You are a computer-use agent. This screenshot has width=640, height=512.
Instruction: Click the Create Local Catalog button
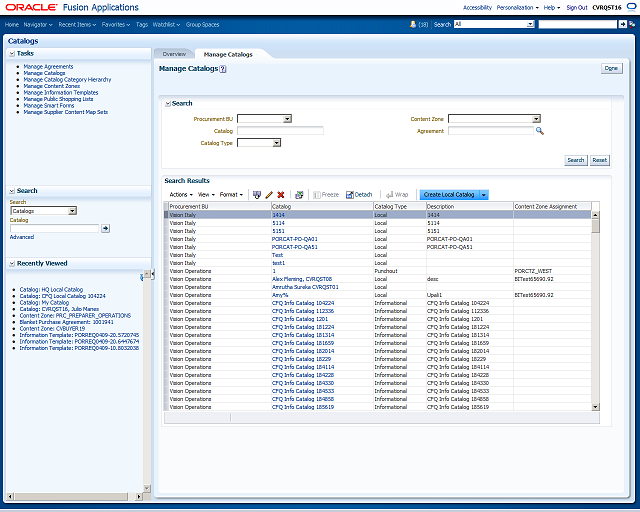[x=449, y=195]
